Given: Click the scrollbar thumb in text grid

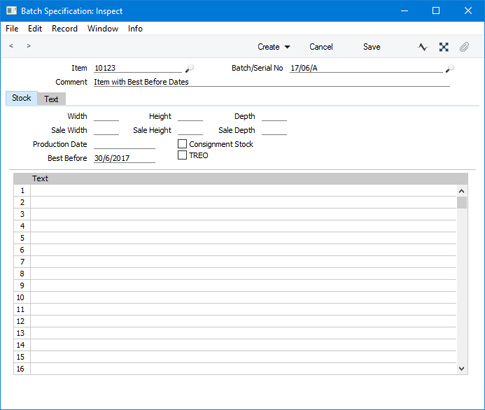Looking at the screenshot, I should tap(462, 203).
